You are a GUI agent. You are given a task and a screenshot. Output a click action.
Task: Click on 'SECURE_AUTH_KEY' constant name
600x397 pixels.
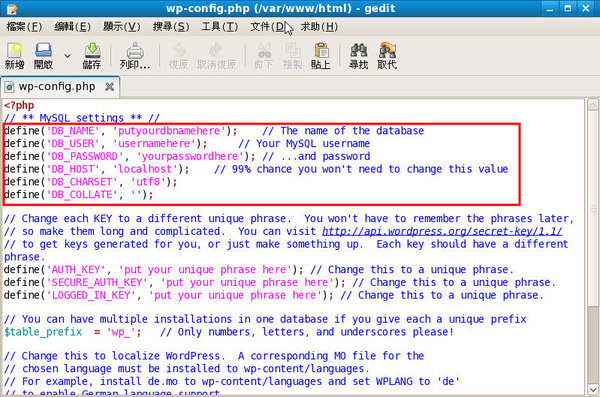tap(97, 283)
